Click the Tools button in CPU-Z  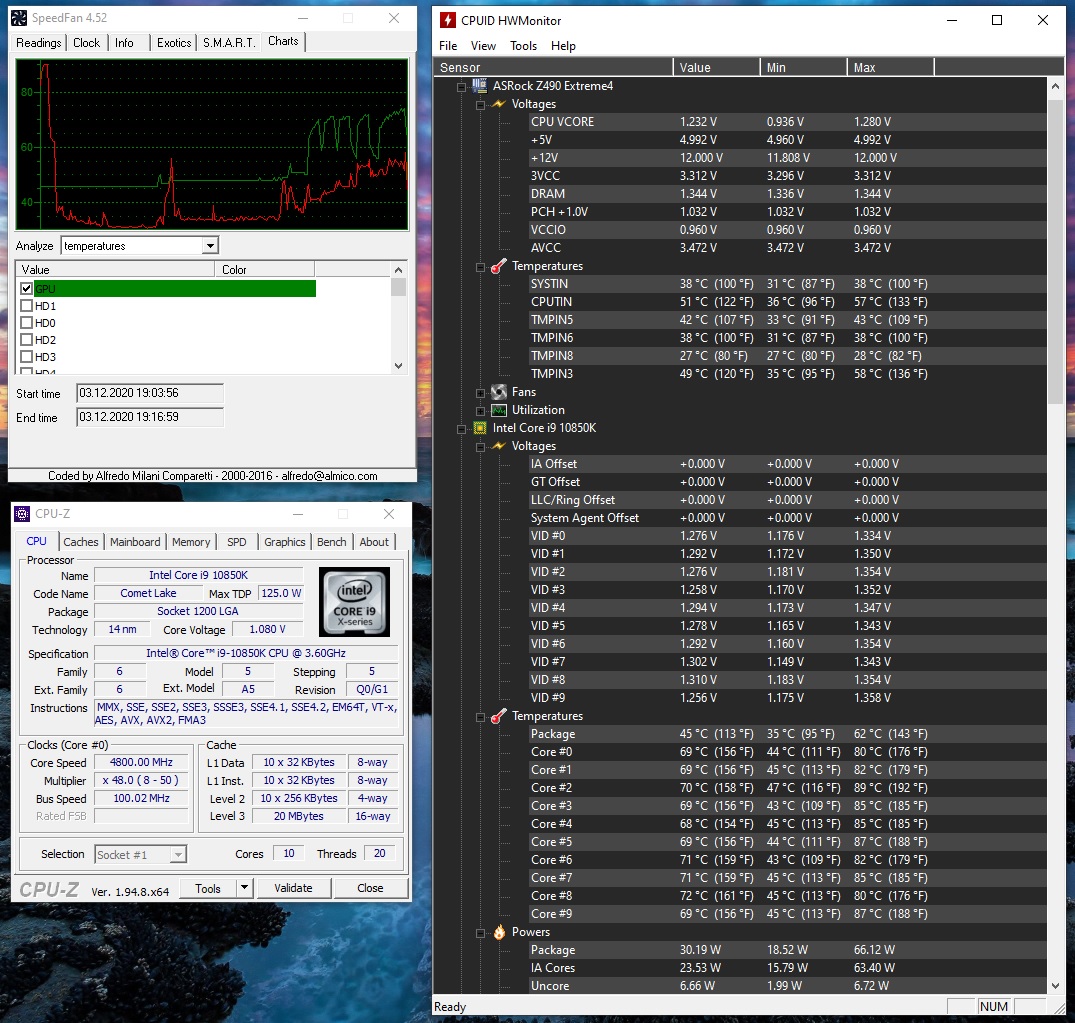(x=208, y=888)
